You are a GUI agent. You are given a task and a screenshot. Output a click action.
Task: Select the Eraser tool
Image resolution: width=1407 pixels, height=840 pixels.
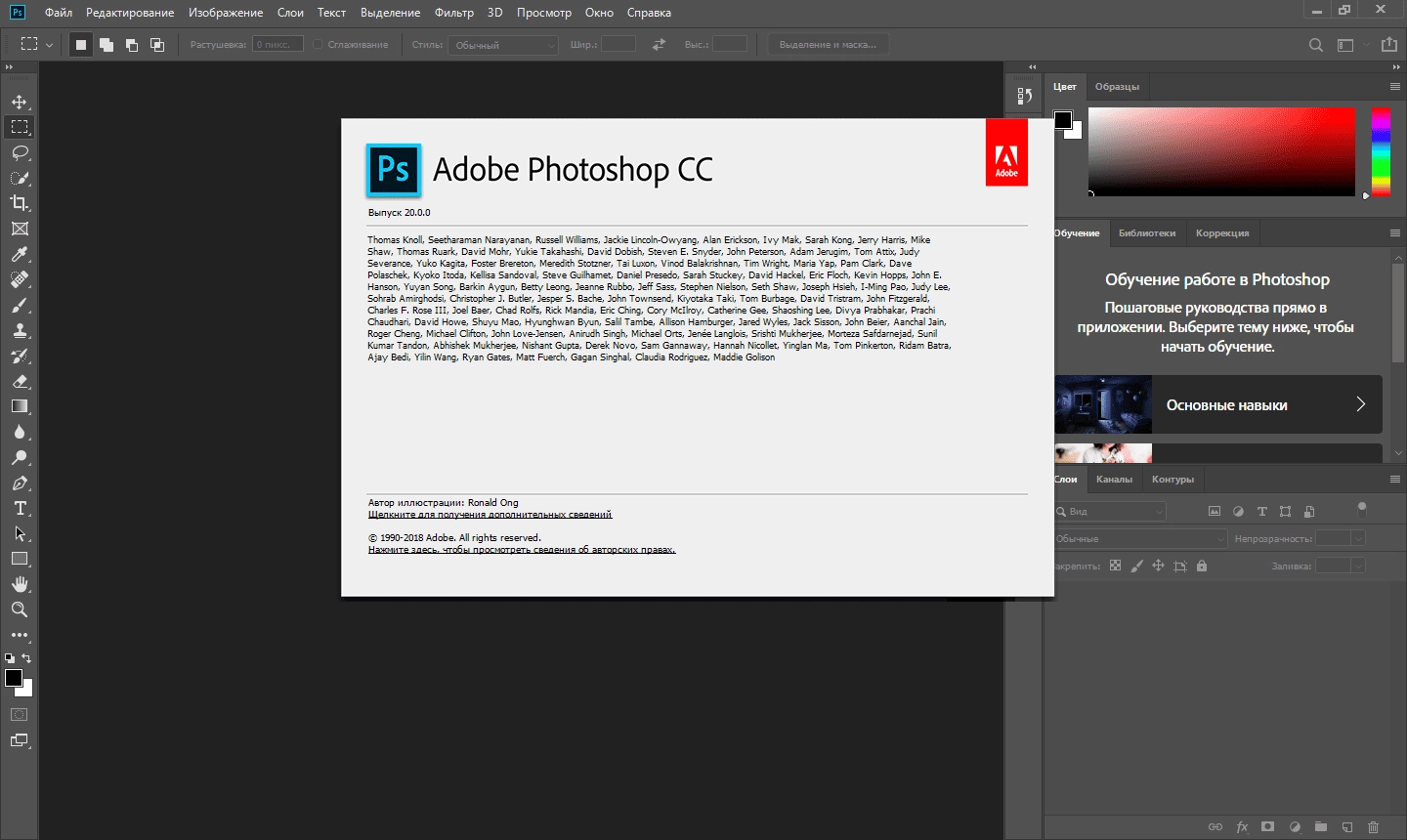pyautogui.click(x=20, y=381)
